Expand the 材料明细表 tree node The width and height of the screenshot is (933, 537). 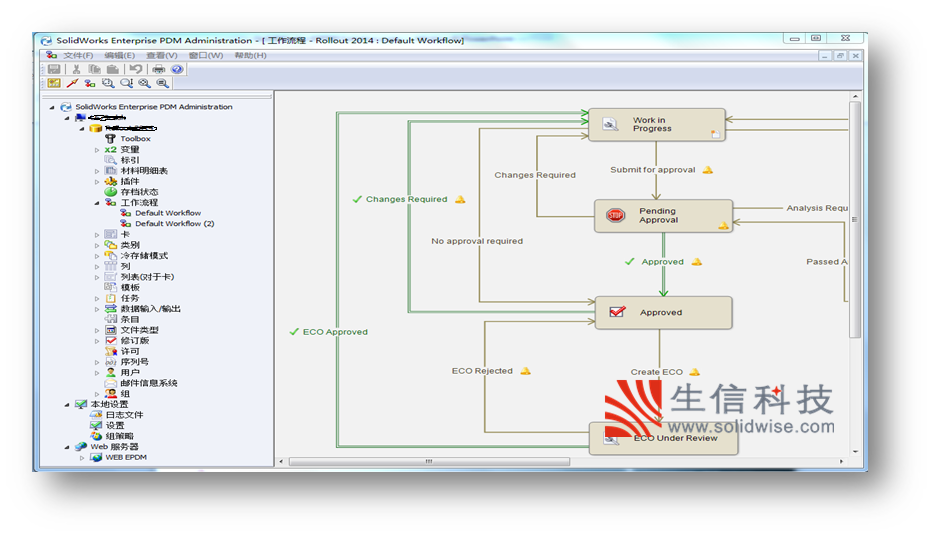click(x=96, y=171)
